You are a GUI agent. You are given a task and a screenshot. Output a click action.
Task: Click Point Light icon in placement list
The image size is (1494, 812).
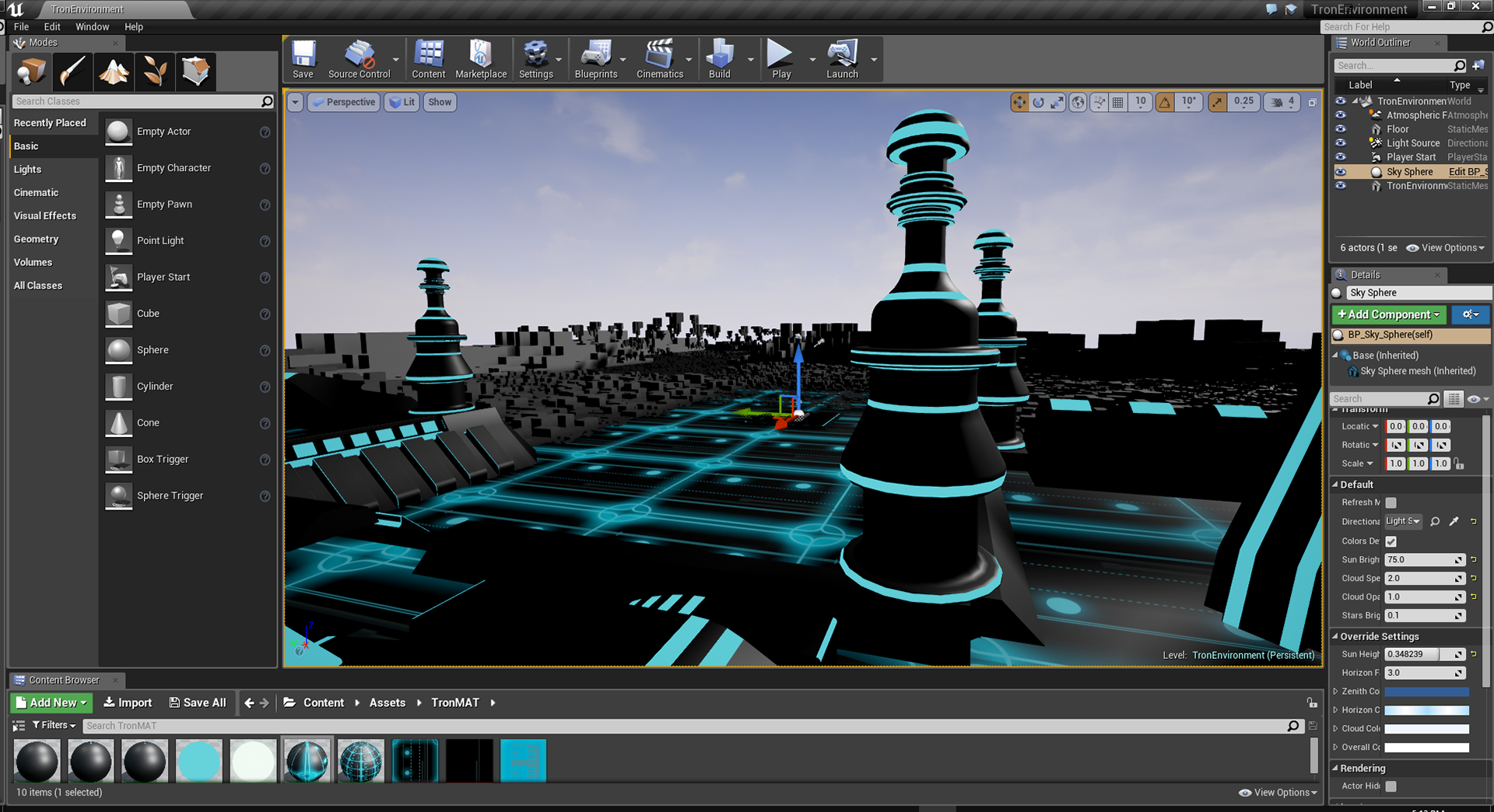[118, 240]
